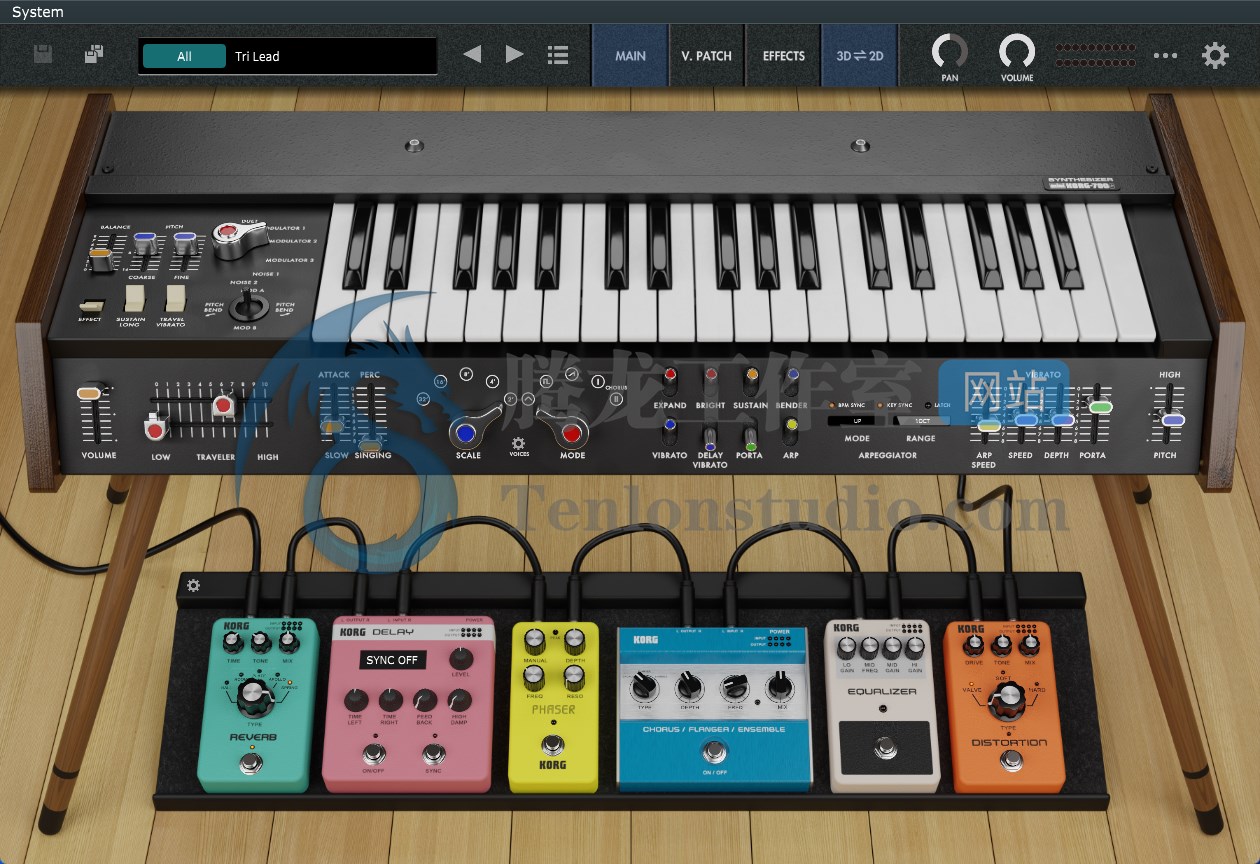Switch to the EFFECTS tab

click(x=783, y=55)
